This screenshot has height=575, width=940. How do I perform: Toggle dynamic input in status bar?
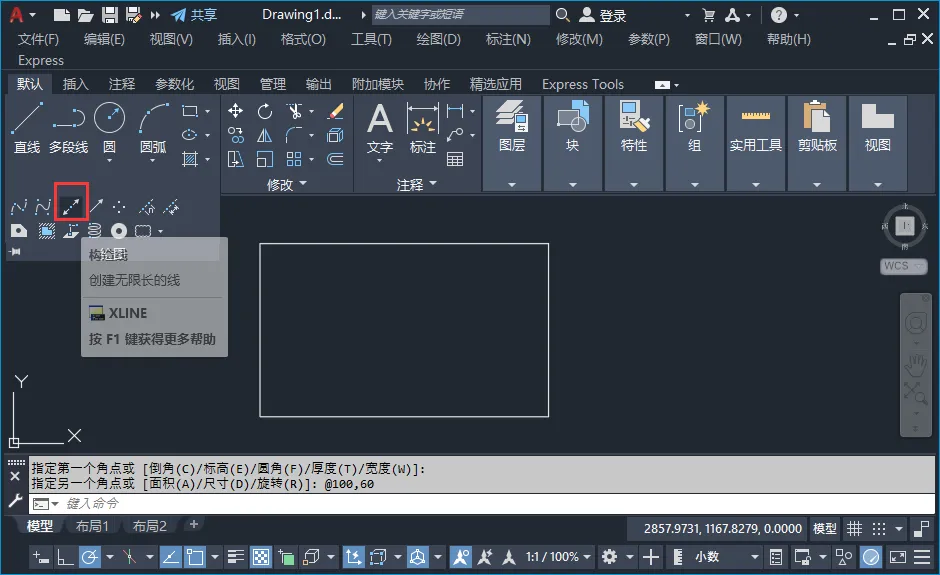tap(40, 558)
